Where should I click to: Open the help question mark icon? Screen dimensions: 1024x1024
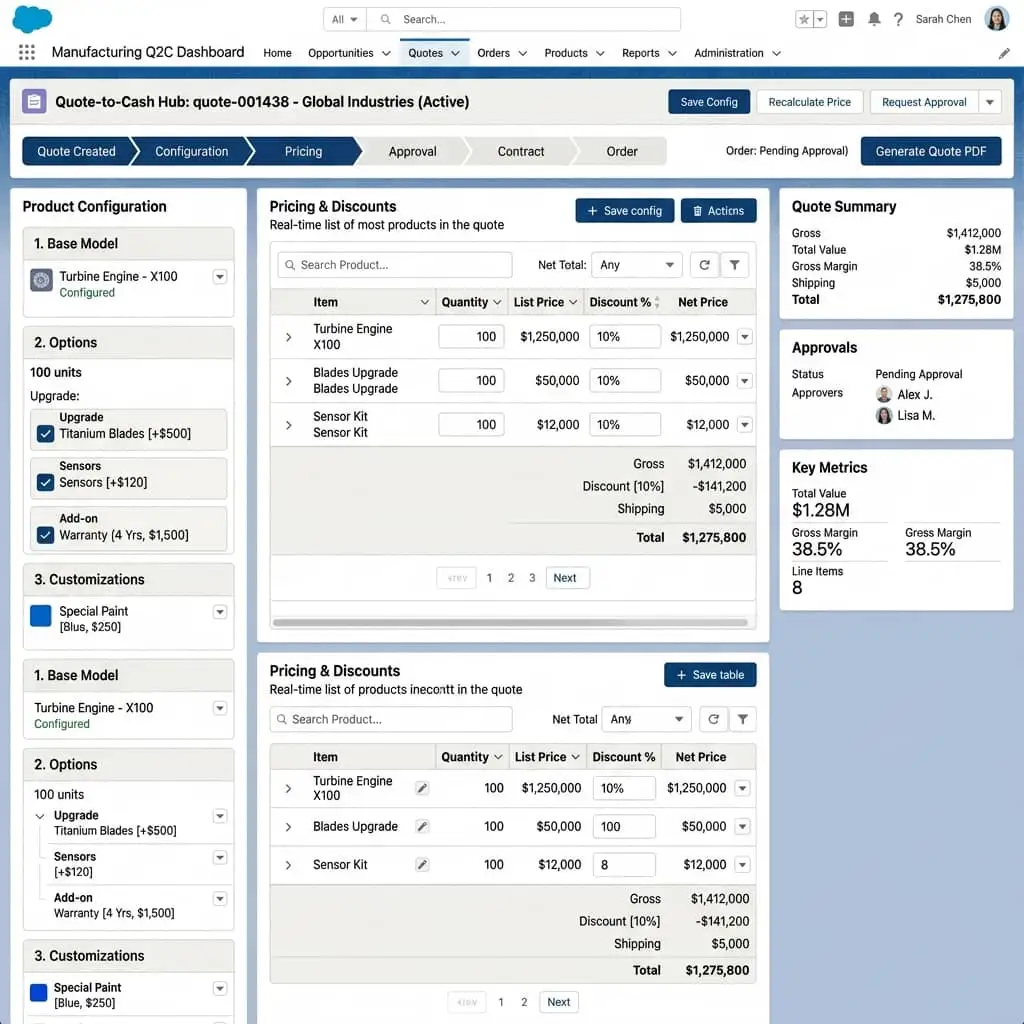coord(899,20)
